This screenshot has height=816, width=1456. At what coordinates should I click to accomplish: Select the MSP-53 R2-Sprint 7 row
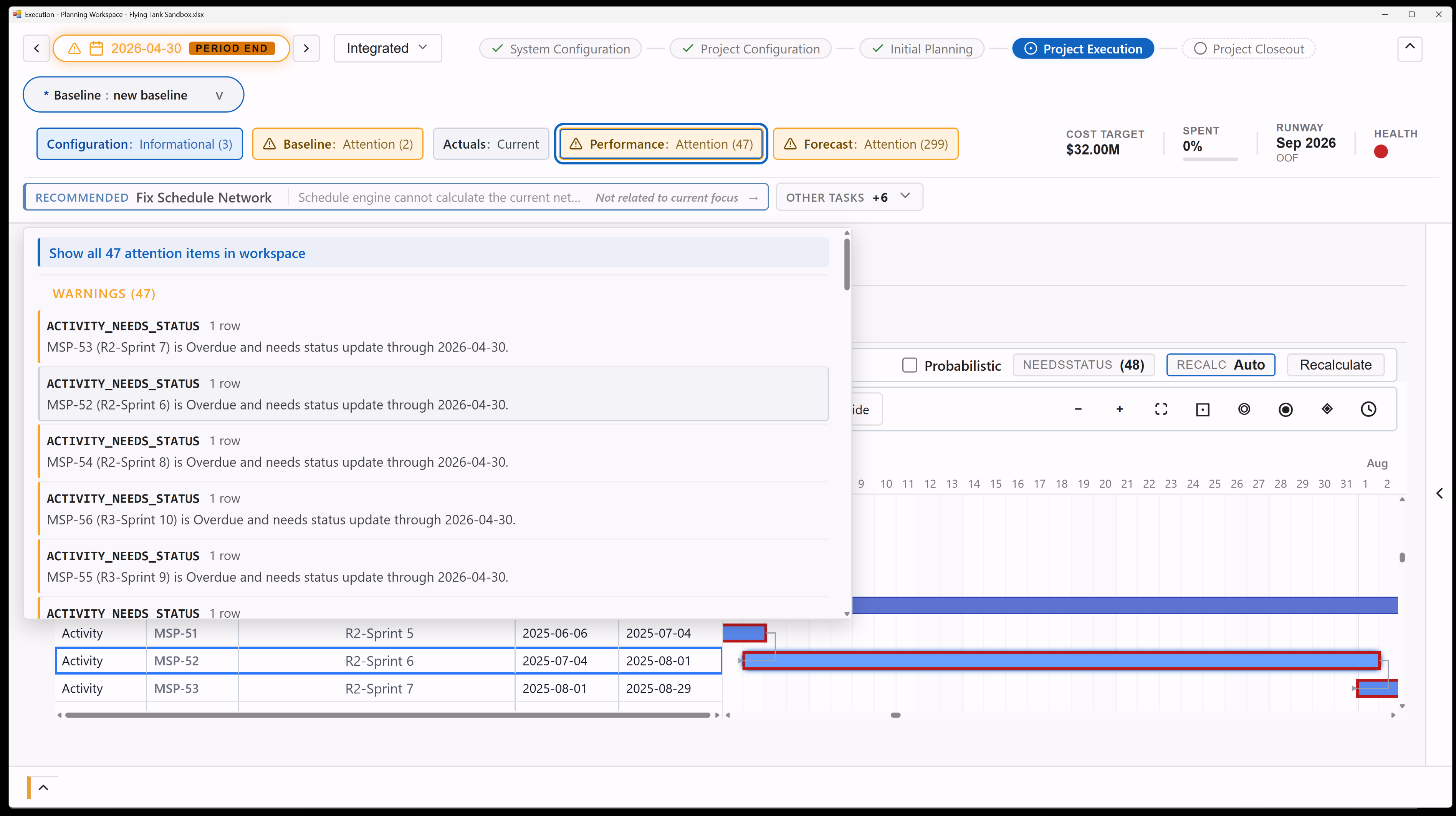388,688
